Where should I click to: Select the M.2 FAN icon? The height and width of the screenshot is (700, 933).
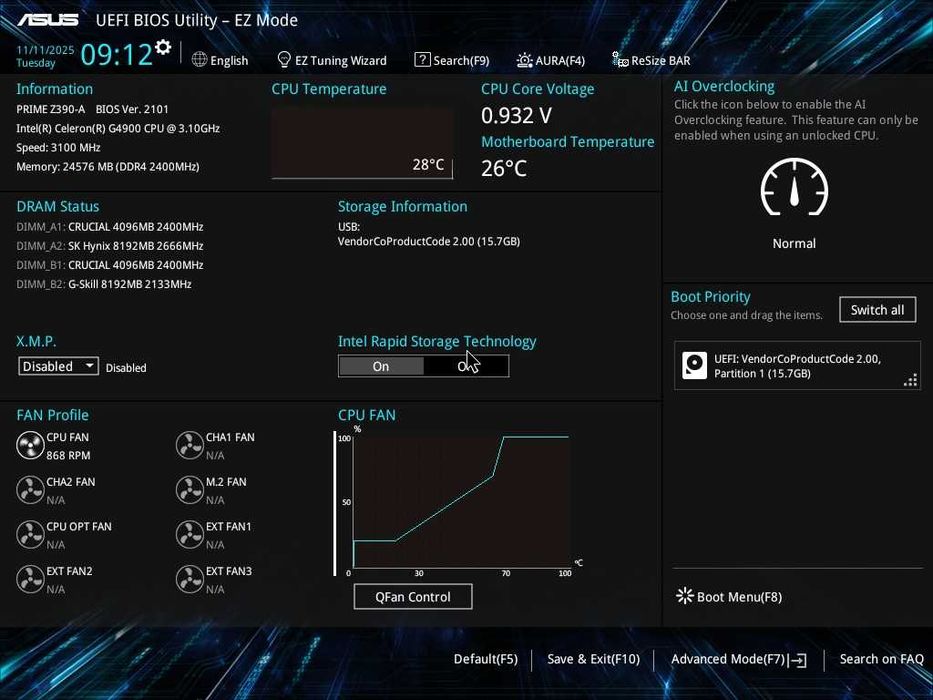(x=190, y=490)
